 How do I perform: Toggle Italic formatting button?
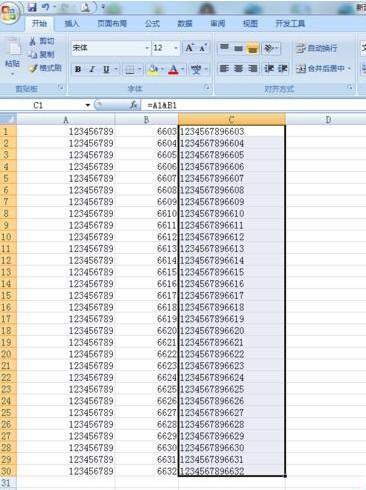(x=92, y=69)
